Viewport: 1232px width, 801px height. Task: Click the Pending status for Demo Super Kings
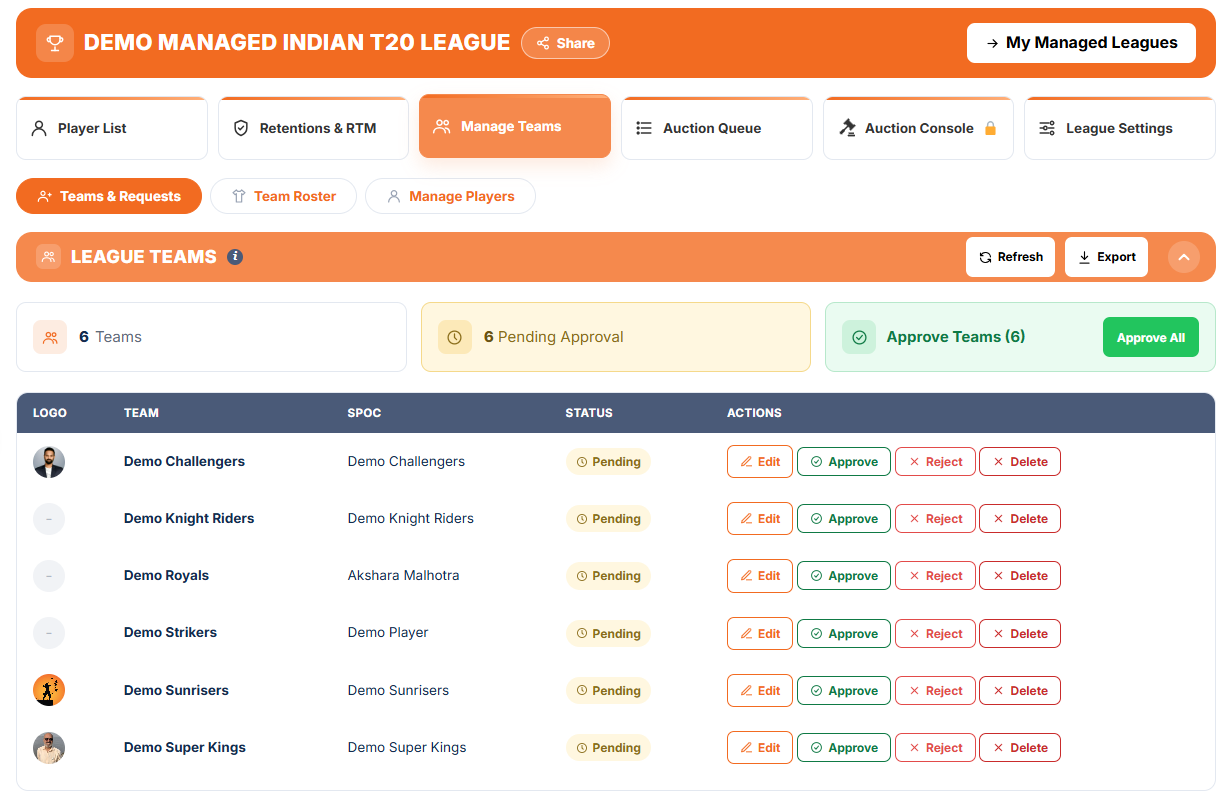point(608,748)
